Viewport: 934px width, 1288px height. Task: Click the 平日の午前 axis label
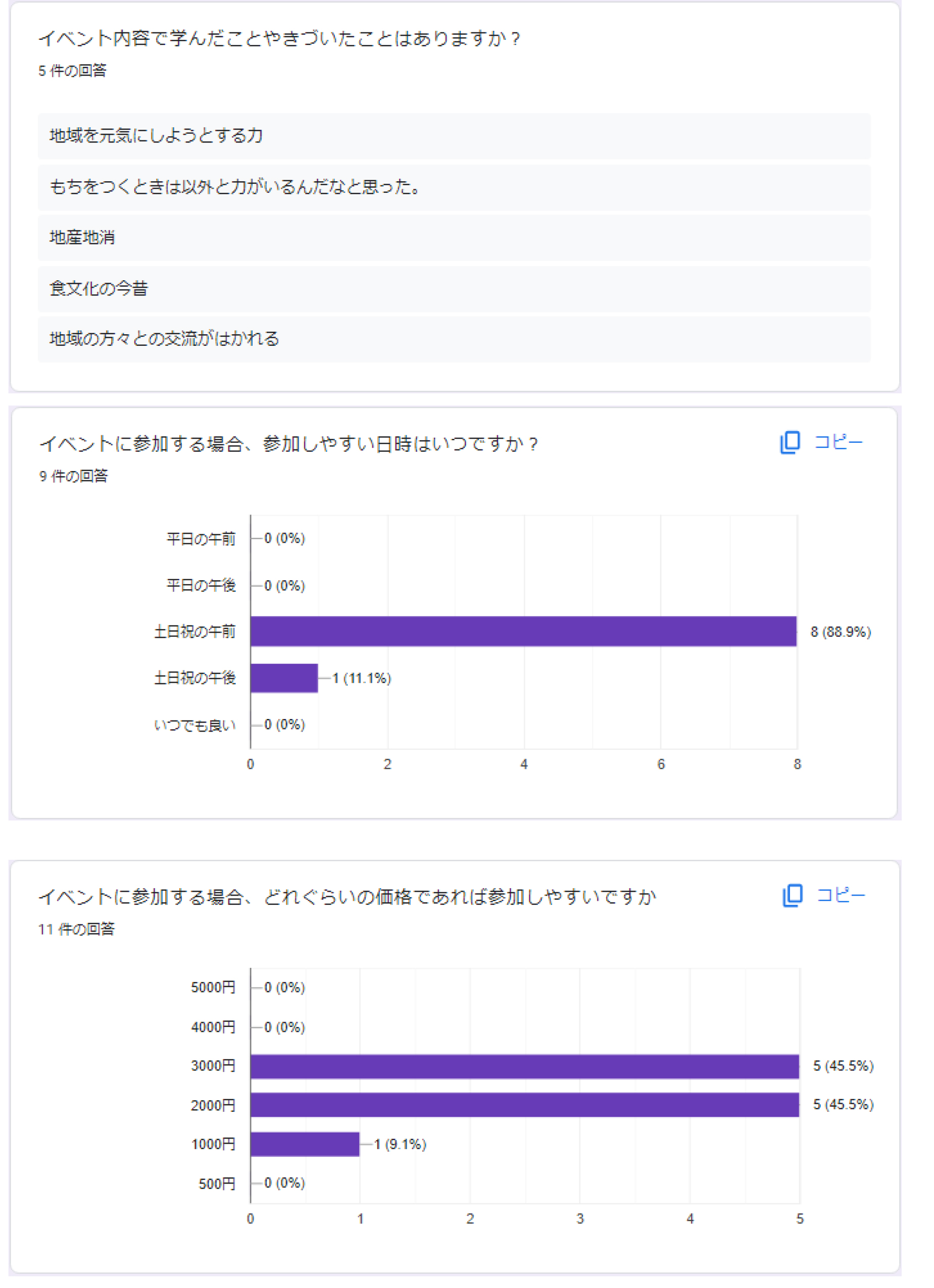[x=201, y=538]
